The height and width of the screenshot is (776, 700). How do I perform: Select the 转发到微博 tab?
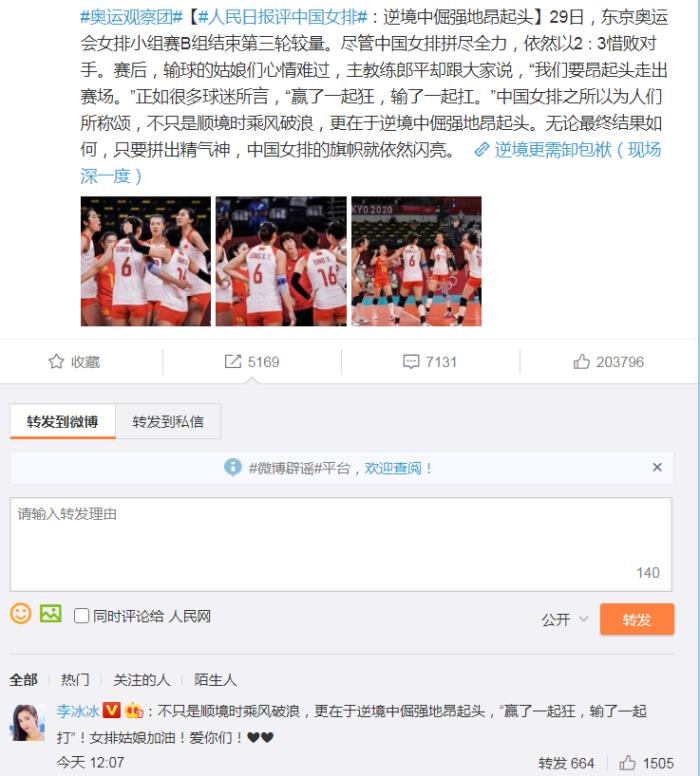coord(63,421)
